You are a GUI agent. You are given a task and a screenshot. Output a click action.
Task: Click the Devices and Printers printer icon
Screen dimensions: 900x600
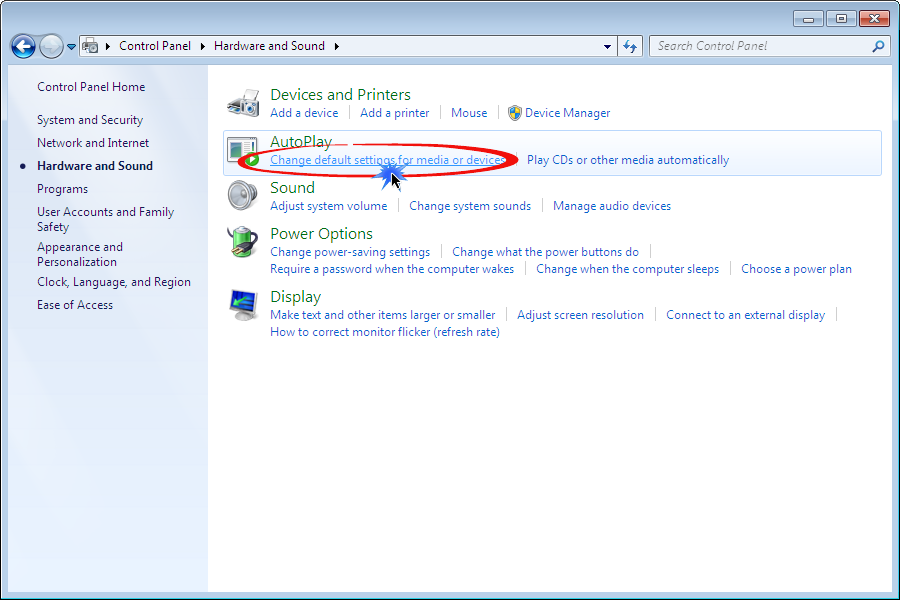pyautogui.click(x=241, y=102)
